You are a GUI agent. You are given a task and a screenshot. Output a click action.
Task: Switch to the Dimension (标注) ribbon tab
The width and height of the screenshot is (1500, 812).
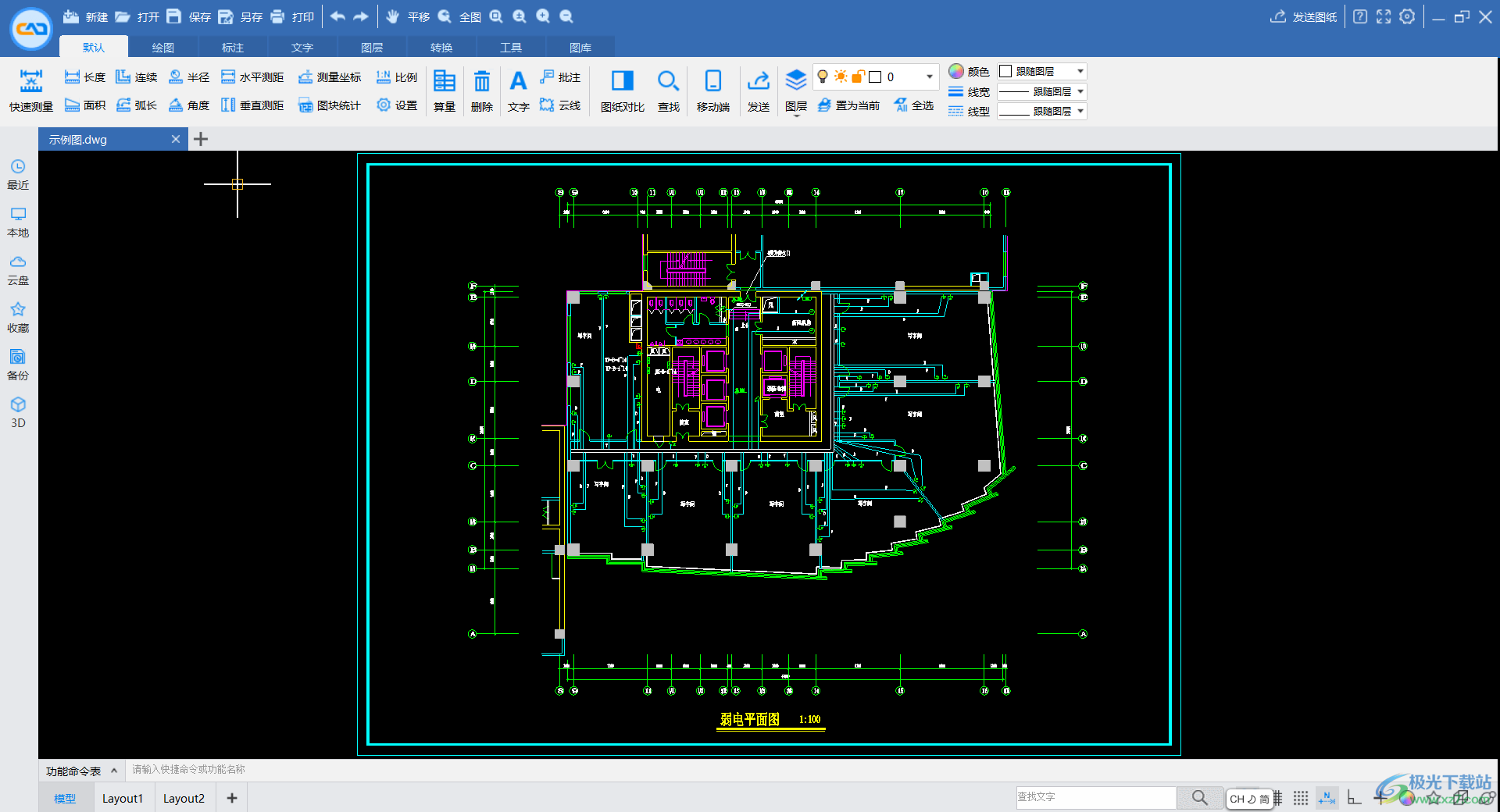(x=232, y=48)
